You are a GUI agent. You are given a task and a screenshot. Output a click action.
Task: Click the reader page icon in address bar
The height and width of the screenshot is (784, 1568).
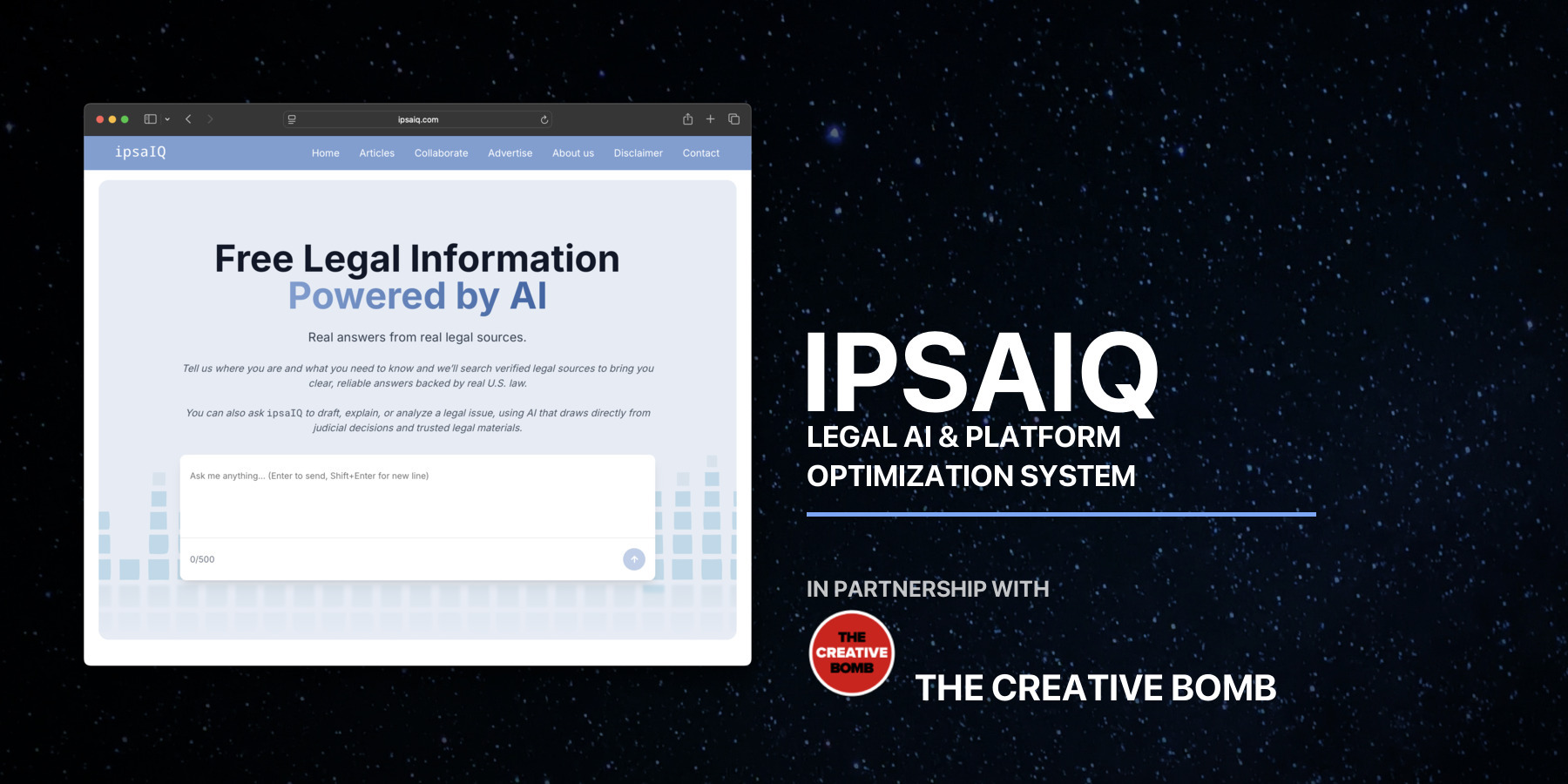click(x=292, y=119)
